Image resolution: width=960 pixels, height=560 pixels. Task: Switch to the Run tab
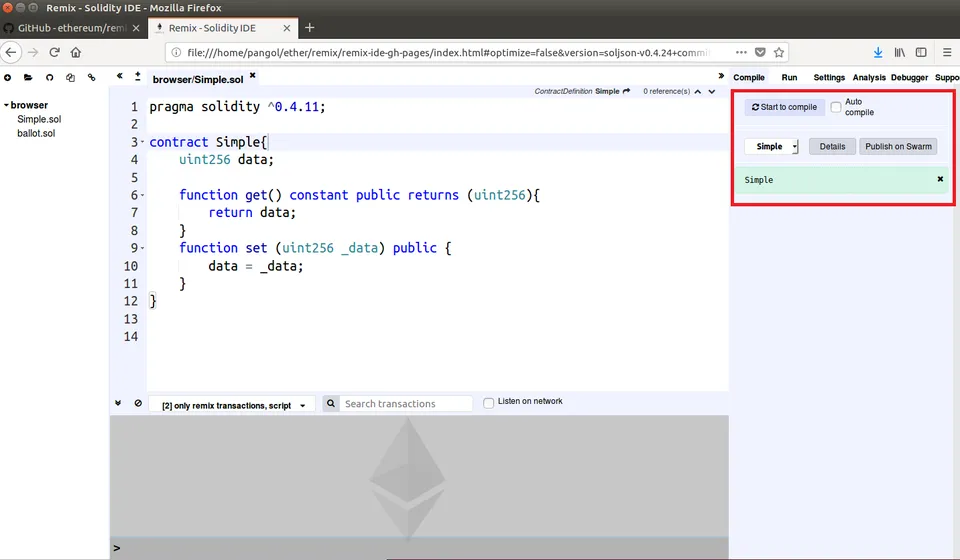coord(789,78)
